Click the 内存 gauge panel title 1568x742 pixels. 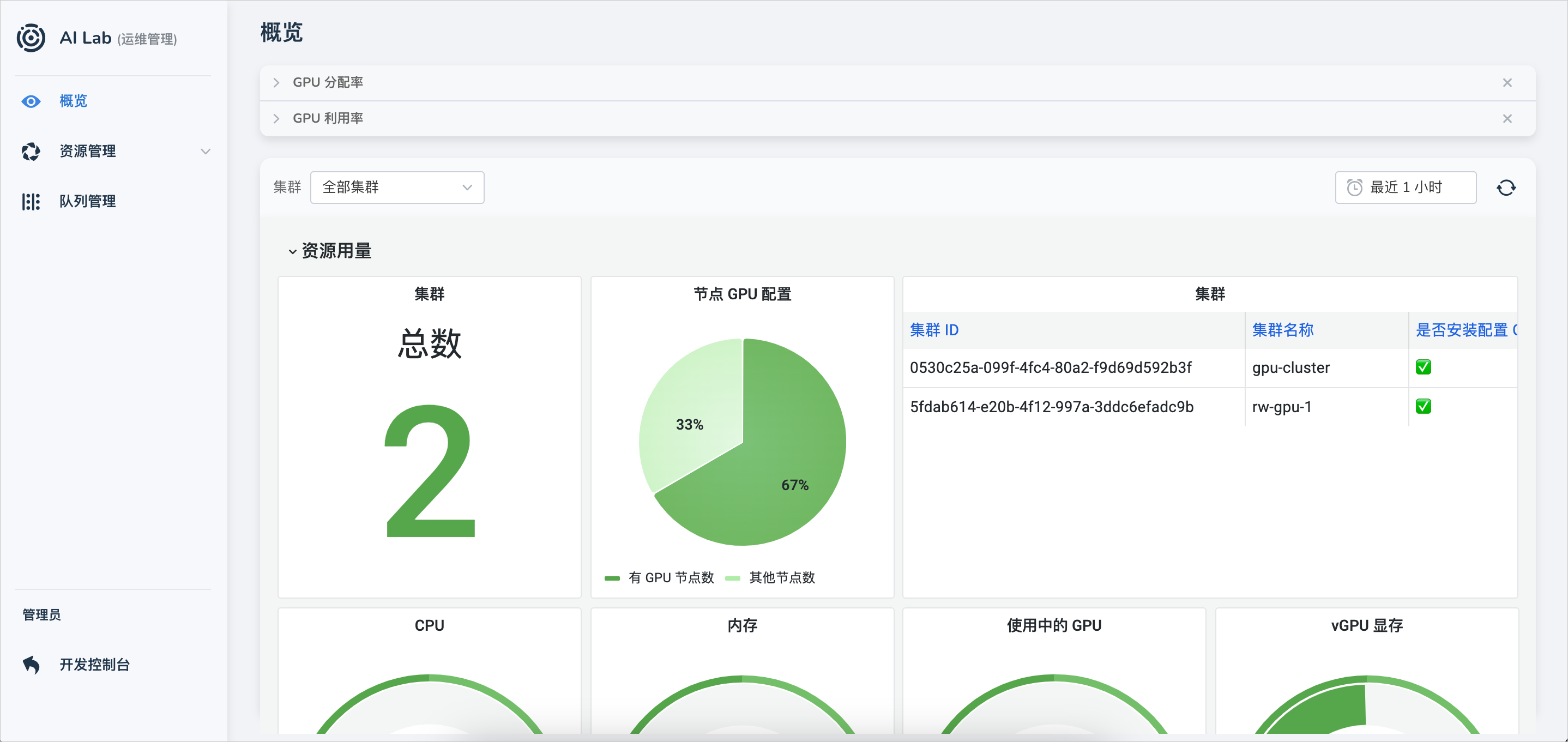tap(742, 625)
